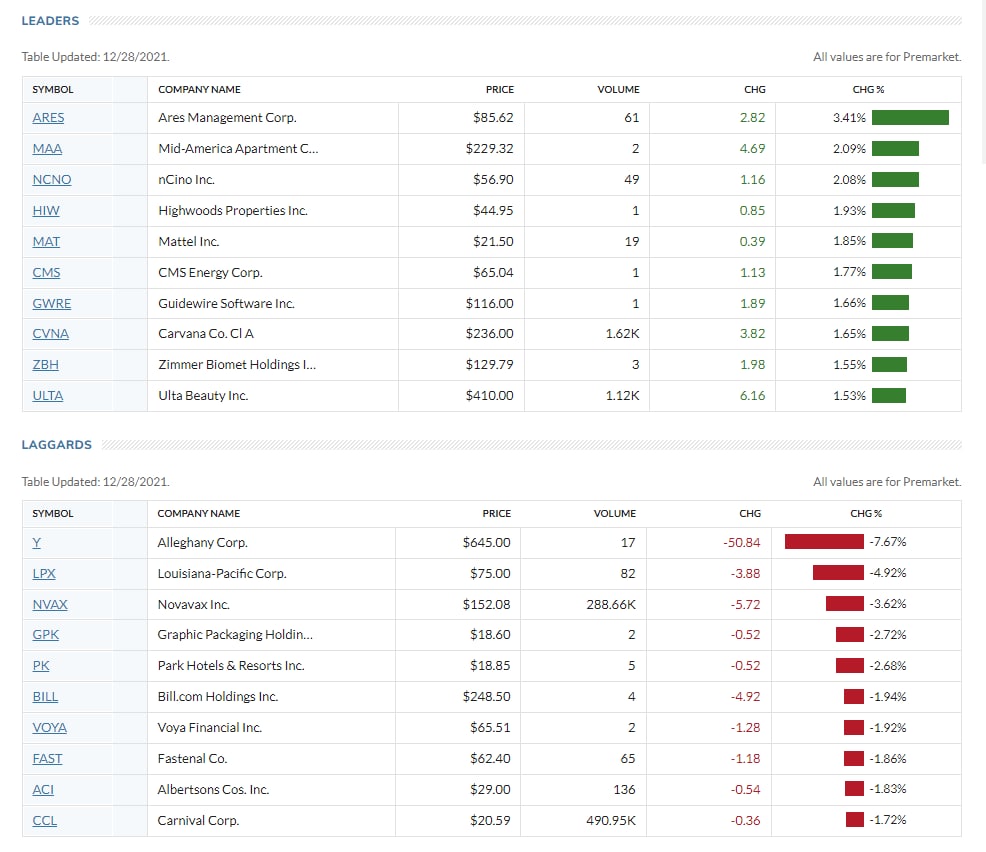986x852 pixels.
Task: Click the green 3.41% bar for ARES
Action: 910,118
